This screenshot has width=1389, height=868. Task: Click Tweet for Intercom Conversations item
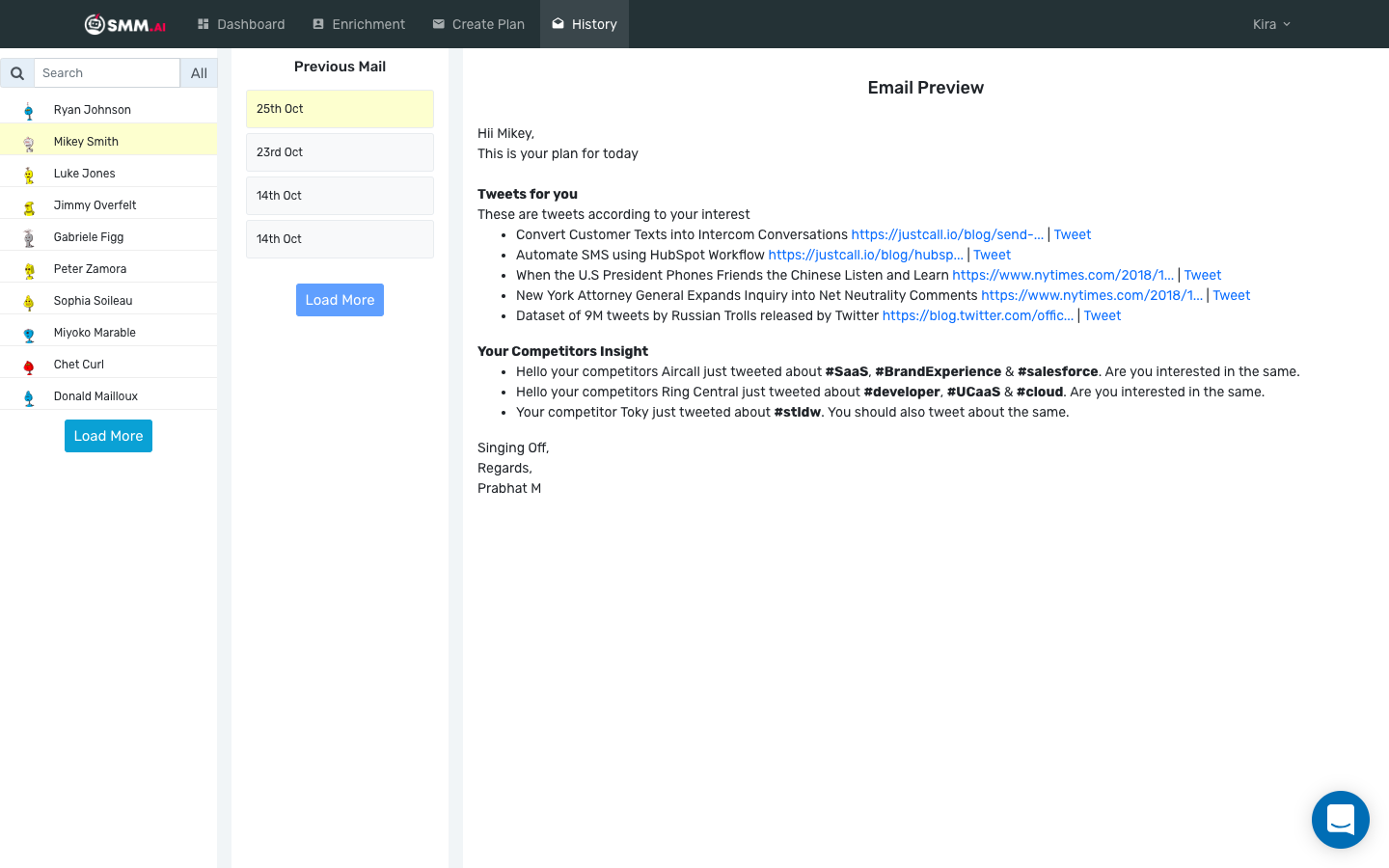tap(1073, 234)
